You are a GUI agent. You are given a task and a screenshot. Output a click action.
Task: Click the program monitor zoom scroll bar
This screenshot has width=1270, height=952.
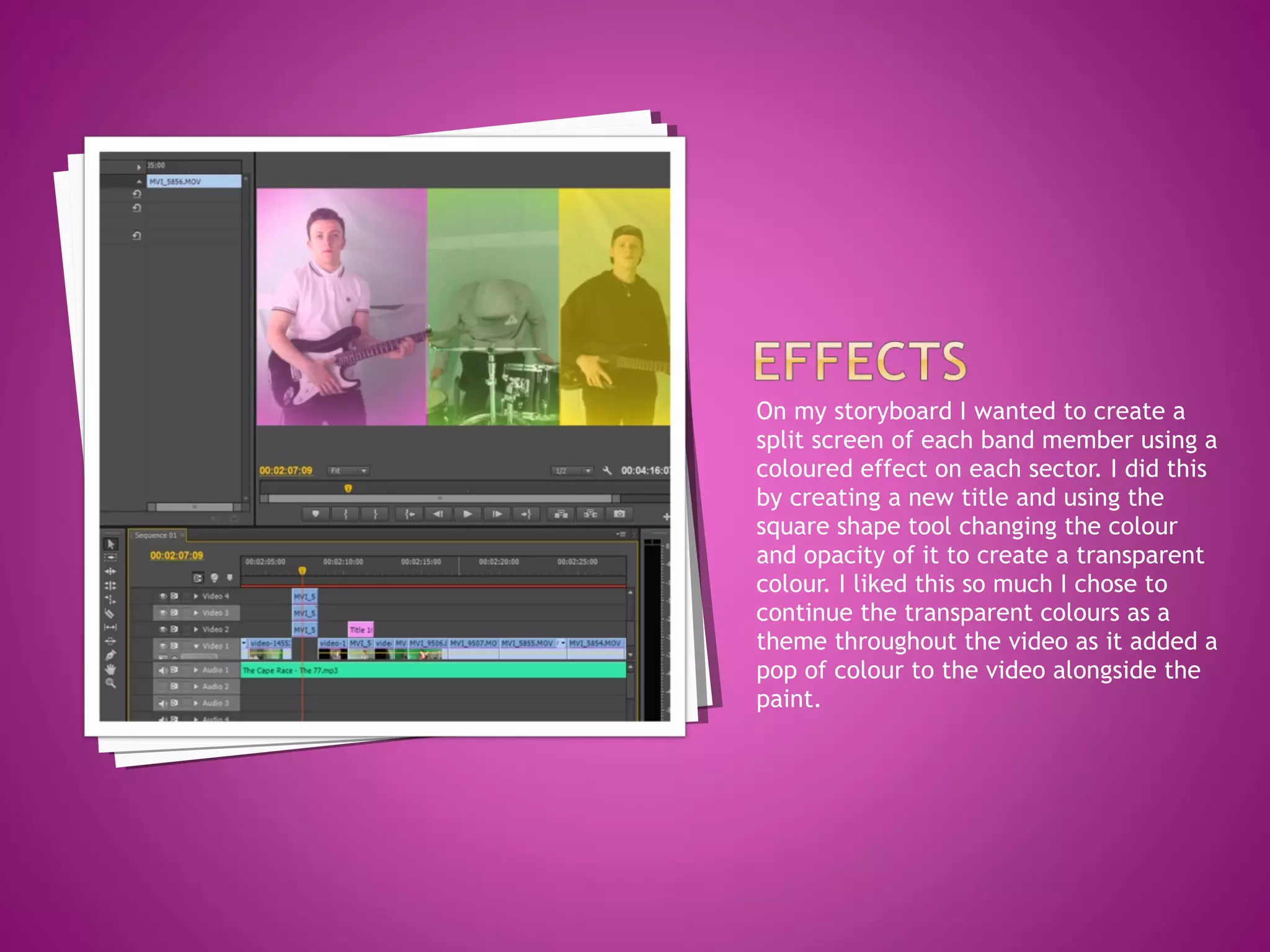click(440, 498)
